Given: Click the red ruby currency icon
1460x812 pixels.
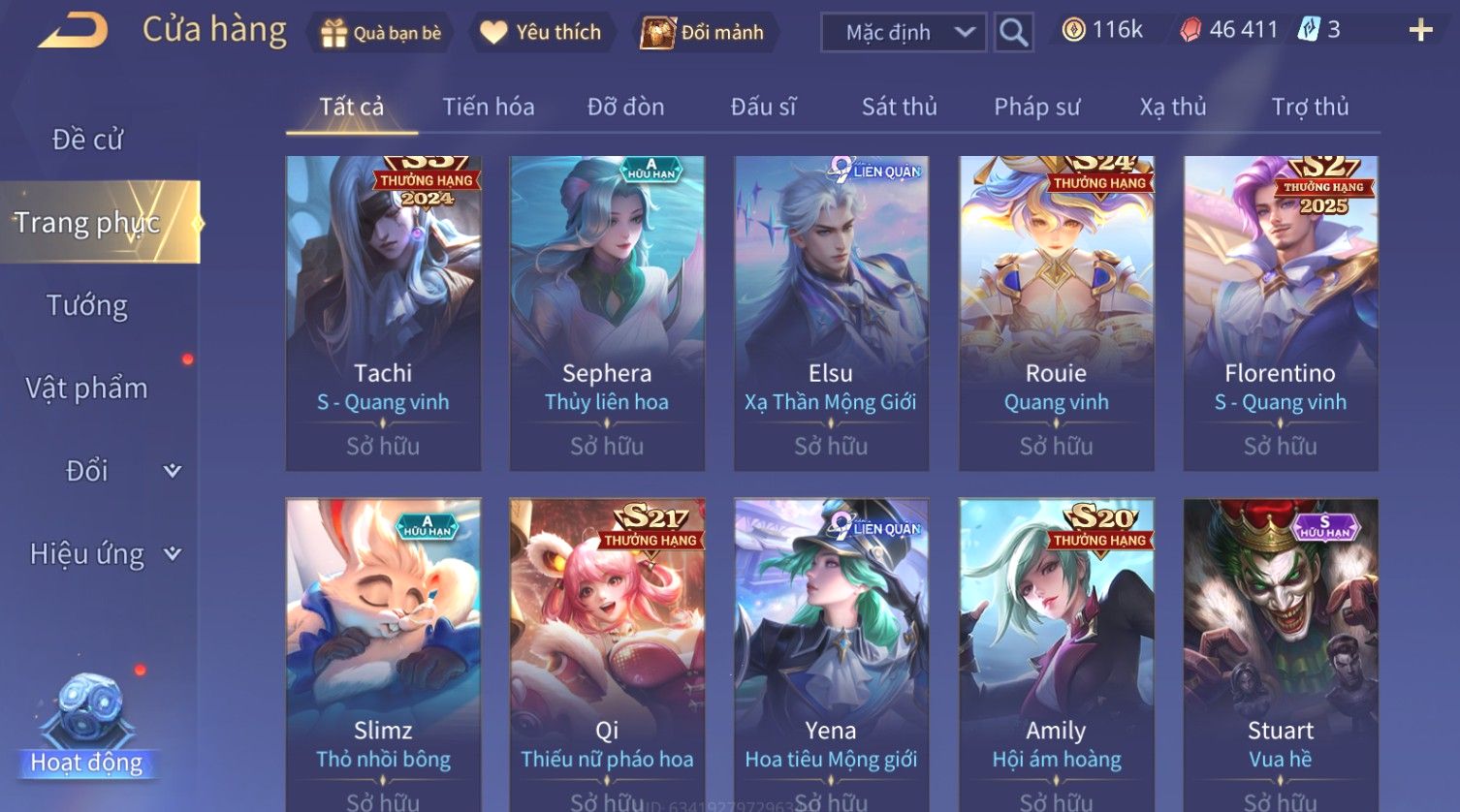Looking at the screenshot, I should point(1190,30).
